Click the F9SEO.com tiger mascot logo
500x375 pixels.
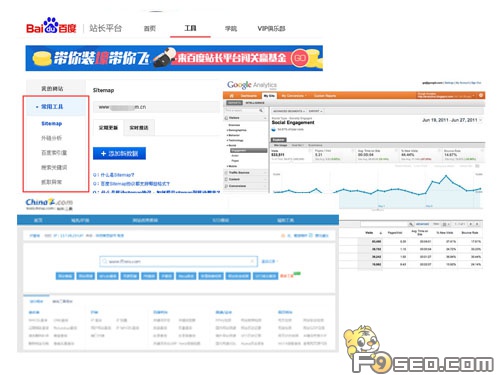418,350
